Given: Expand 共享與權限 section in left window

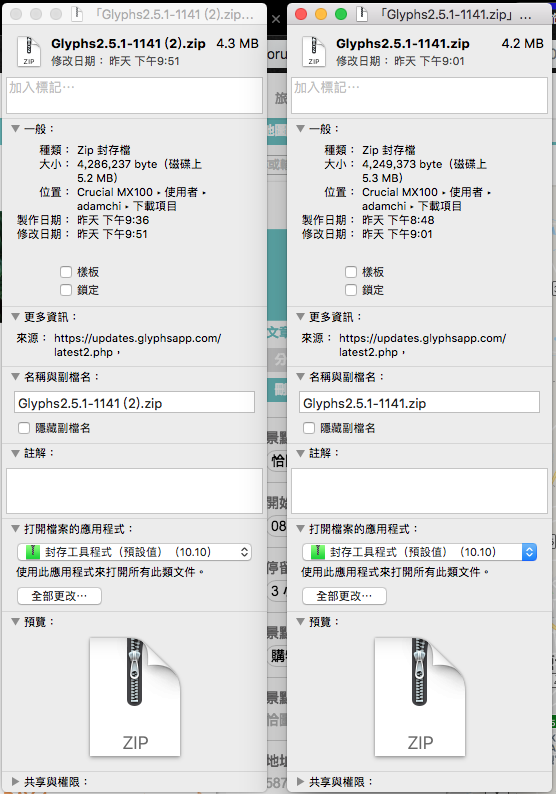Looking at the screenshot, I should click(x=15, y=782).
